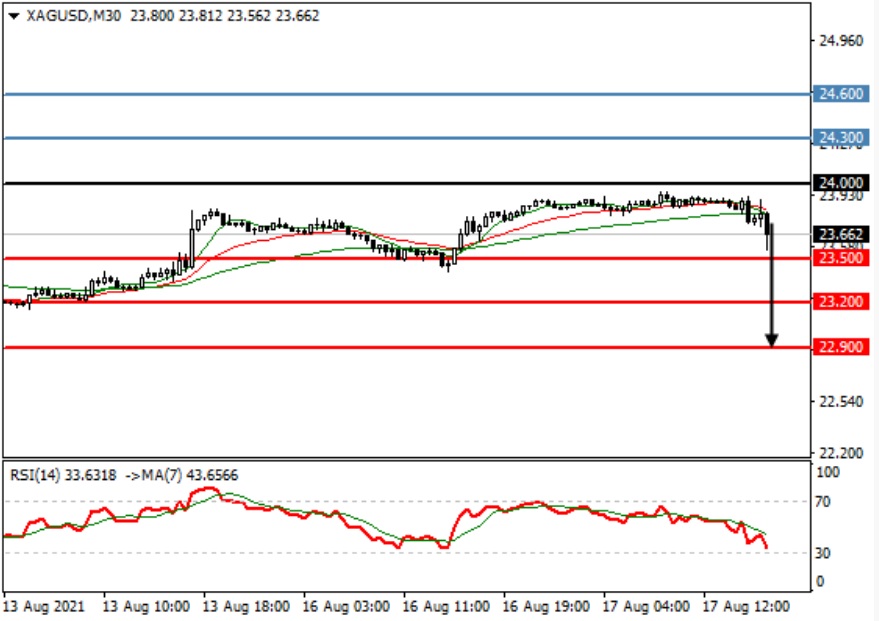The image size is (879, 621).
Task: Click the ->MA(7) 43.6566 indicator label
Action: pyautogui.click(x=182, y=475)
